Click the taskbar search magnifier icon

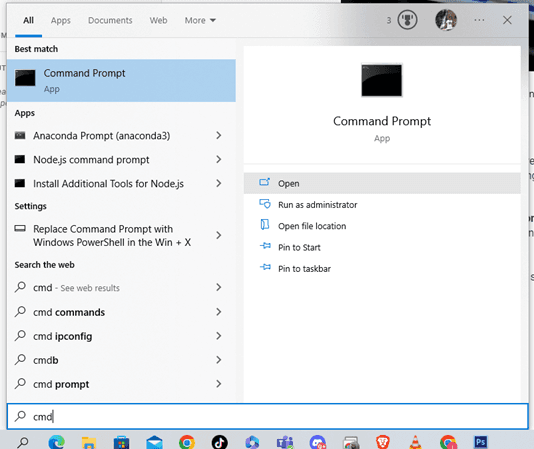tap(23, 442)
